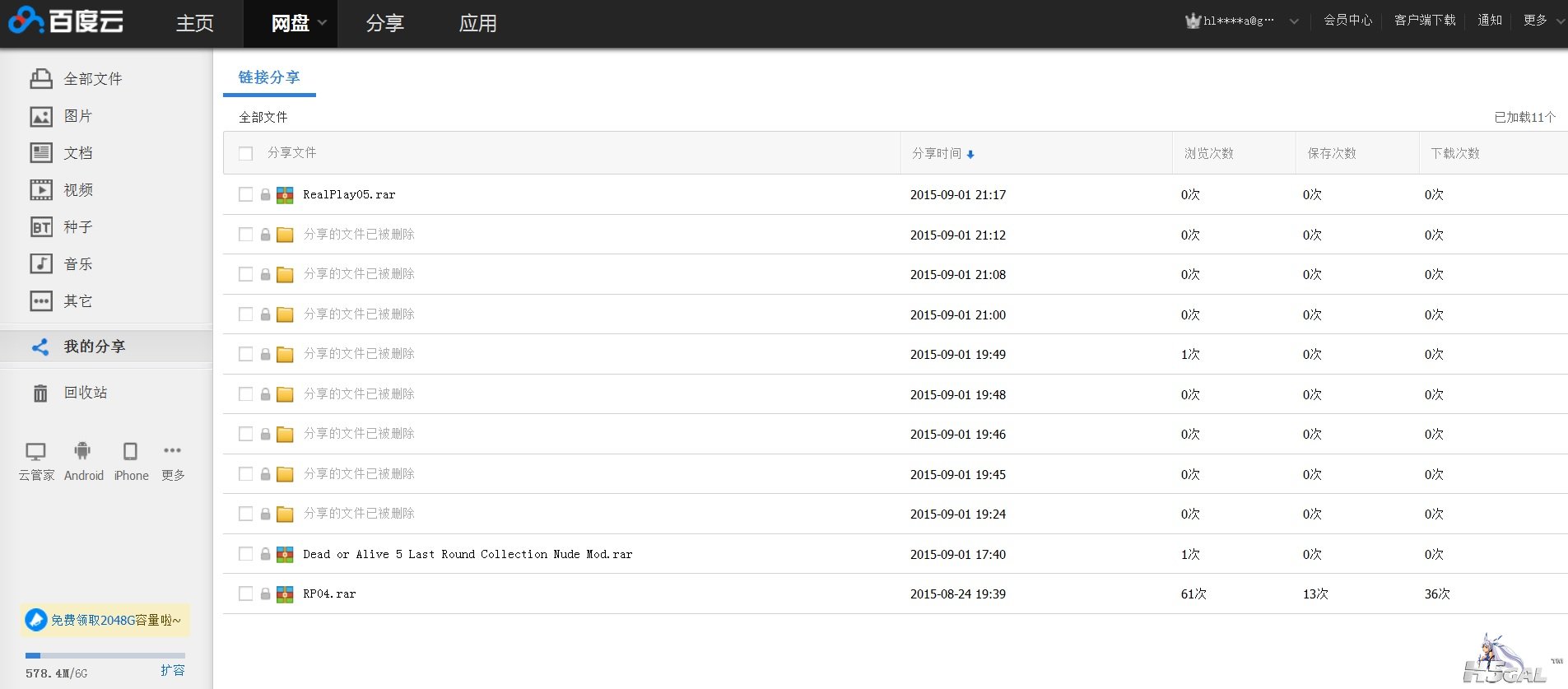Check the select-all box beside 分享文件
This screenshot has width=1568, height=689.
click(245, 153)
